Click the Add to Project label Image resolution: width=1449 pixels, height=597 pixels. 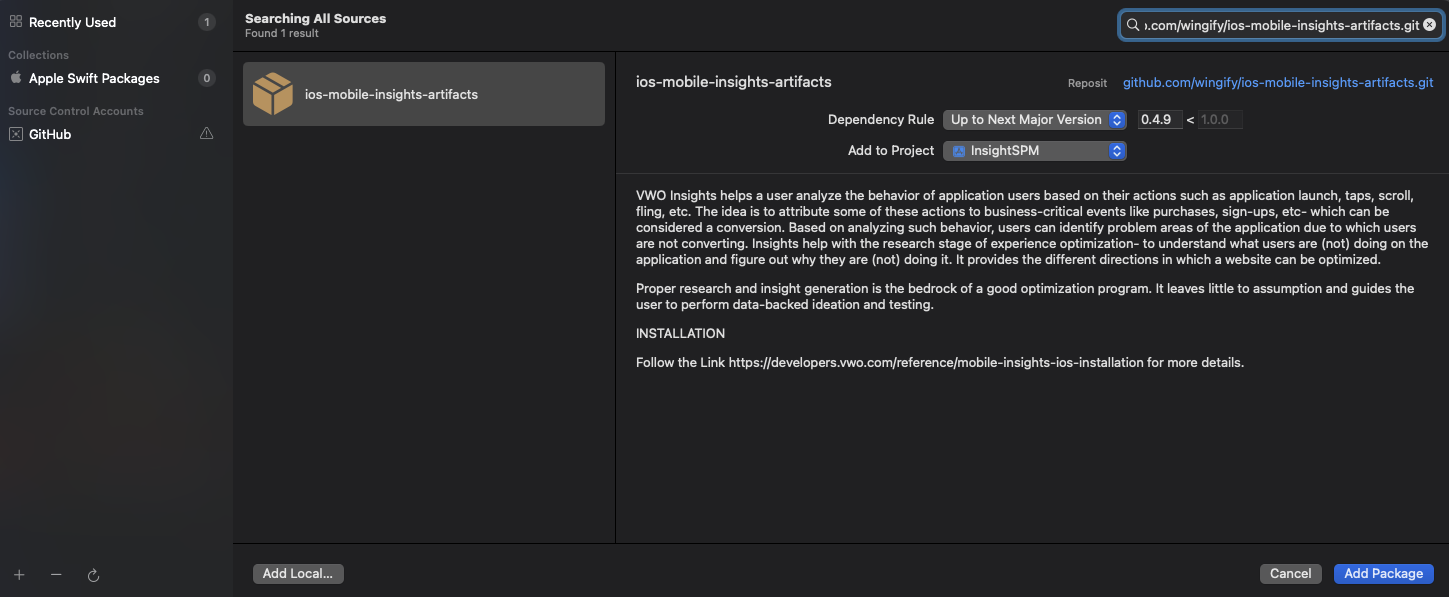891,151
